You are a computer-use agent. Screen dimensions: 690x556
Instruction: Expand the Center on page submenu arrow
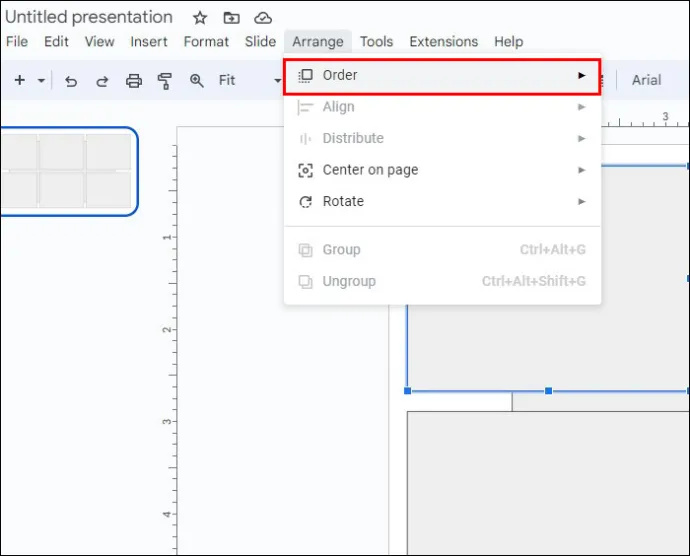tap(582, 170)
